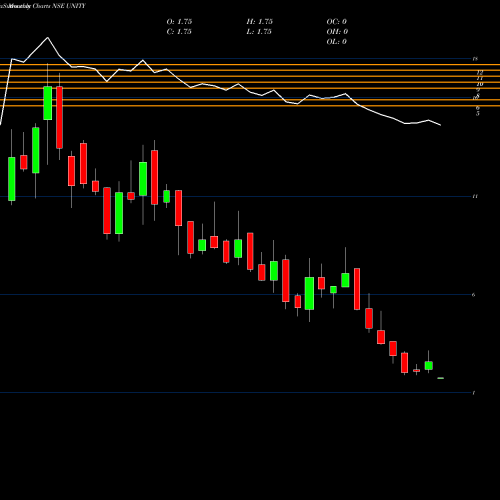500x500 pixels.
Task: Click the 'OC: 0' indicator text
Action: pyautogui.click(x=337, y=22)
